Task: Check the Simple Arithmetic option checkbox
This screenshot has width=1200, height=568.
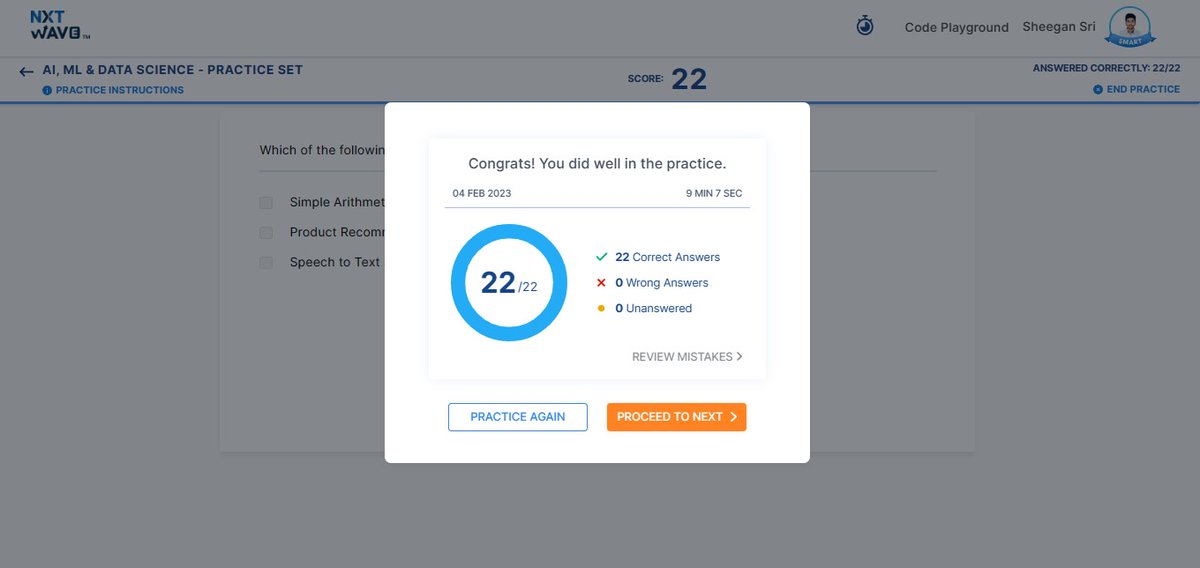Action: 266,202
